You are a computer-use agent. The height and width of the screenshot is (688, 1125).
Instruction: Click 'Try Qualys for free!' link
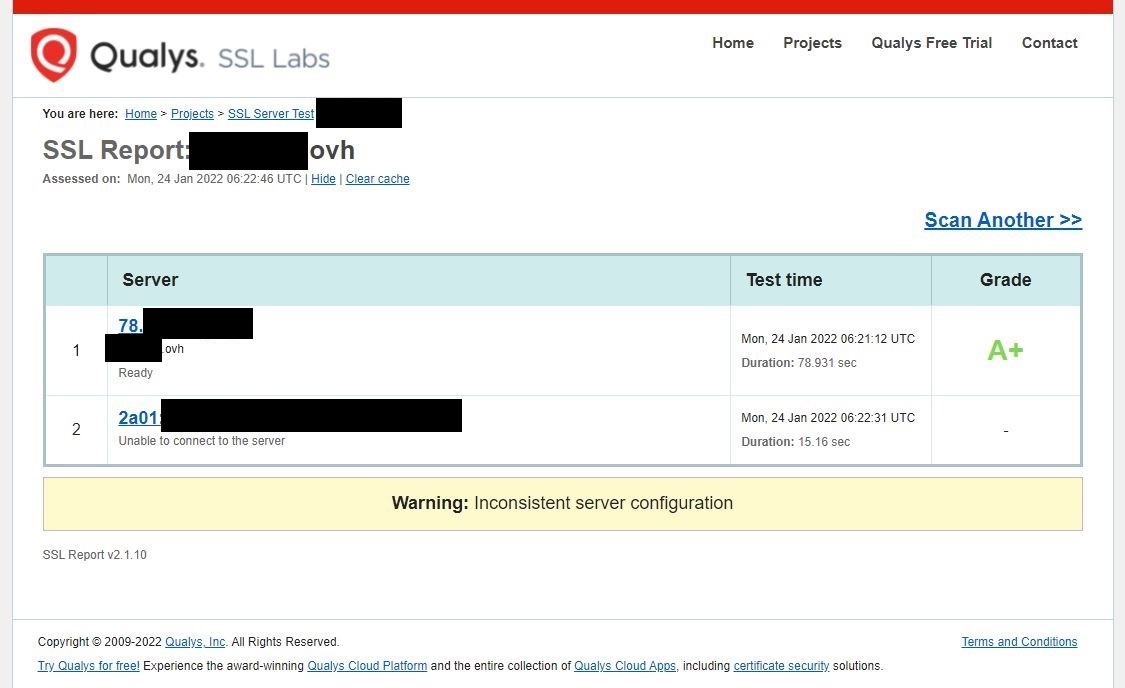click(89, 666)
